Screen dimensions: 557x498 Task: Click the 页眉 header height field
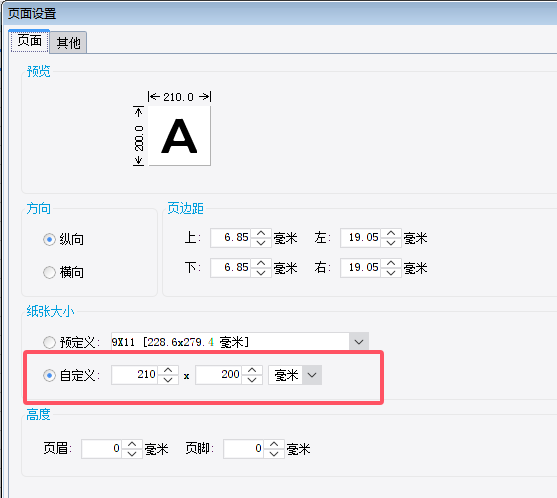(102, 449)
